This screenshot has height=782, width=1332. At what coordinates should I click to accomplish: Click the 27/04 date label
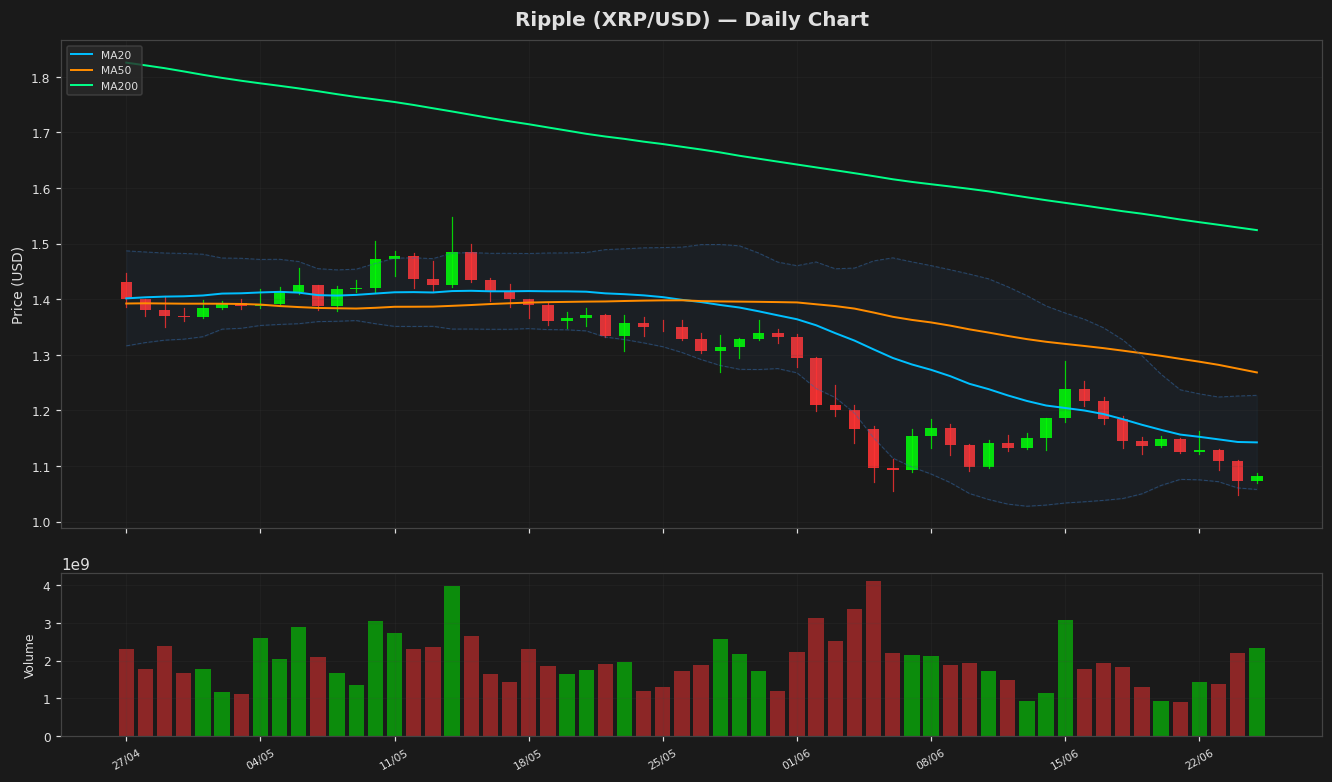126,759
